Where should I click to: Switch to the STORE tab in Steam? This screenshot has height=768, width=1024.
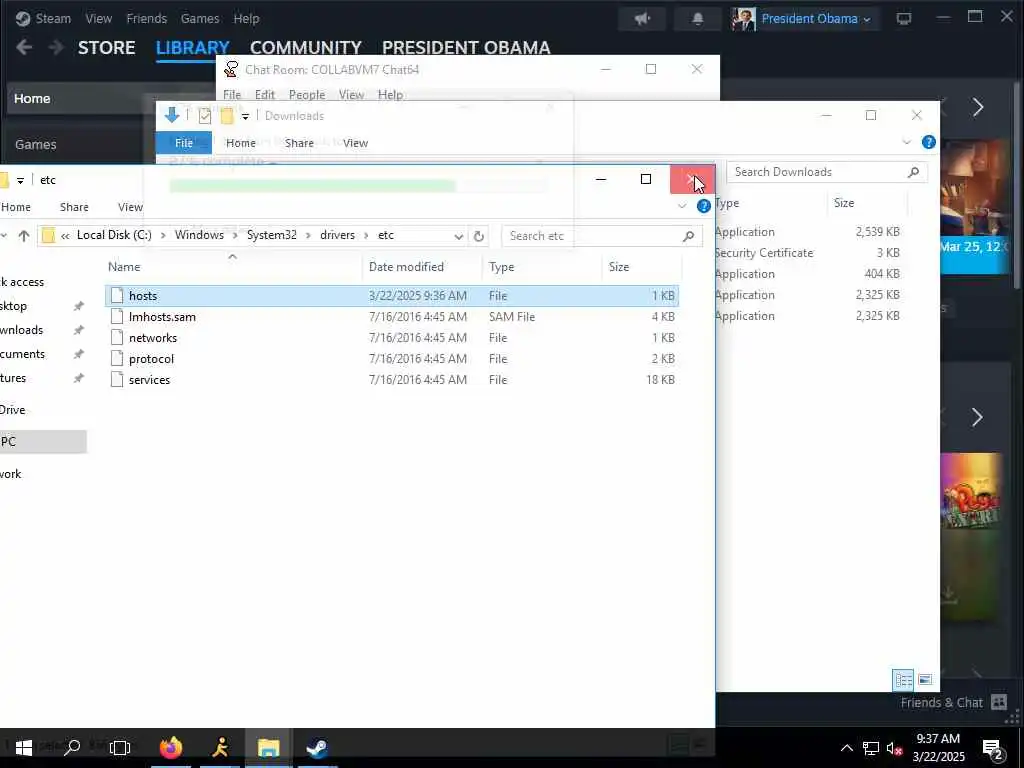coord(106,48)
